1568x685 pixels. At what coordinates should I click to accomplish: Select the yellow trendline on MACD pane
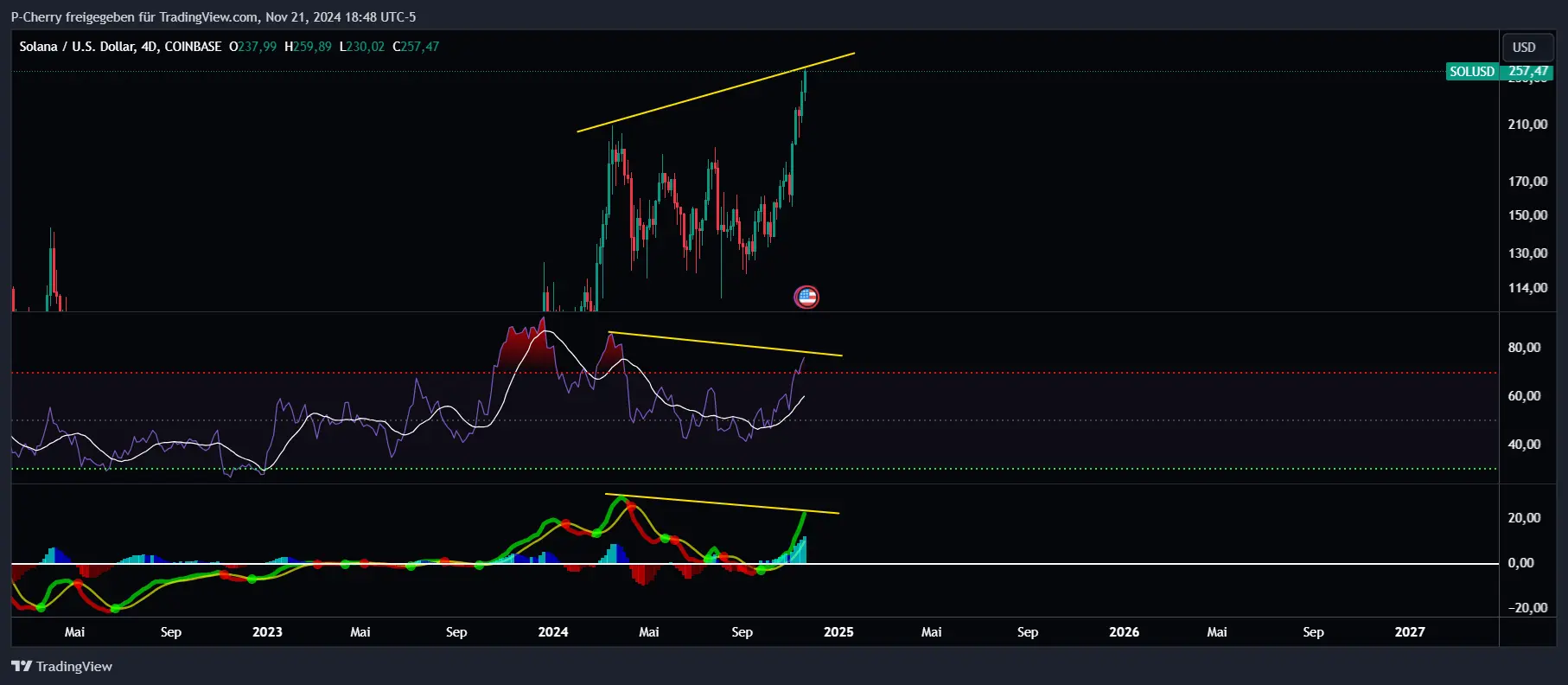point(722,504)
